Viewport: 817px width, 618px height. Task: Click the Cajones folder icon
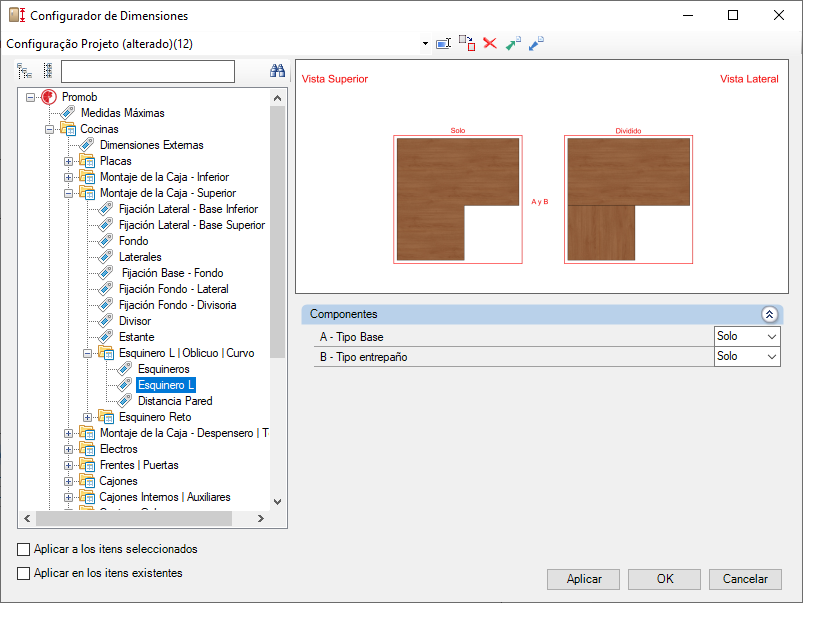87,481
